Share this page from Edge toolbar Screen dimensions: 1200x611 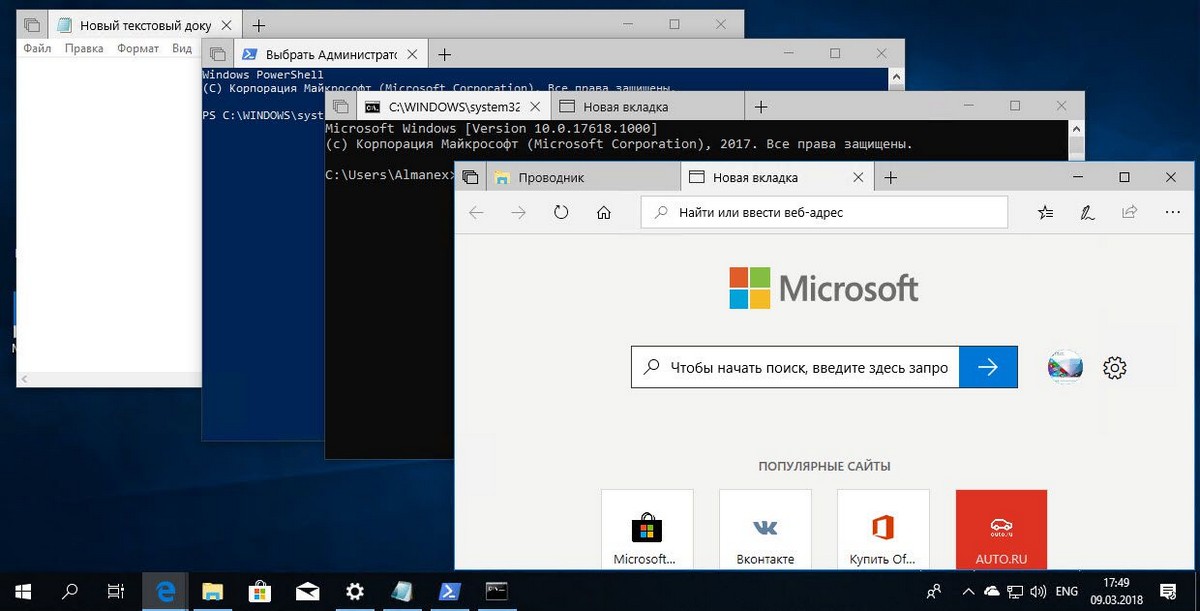pos(1130,212)
